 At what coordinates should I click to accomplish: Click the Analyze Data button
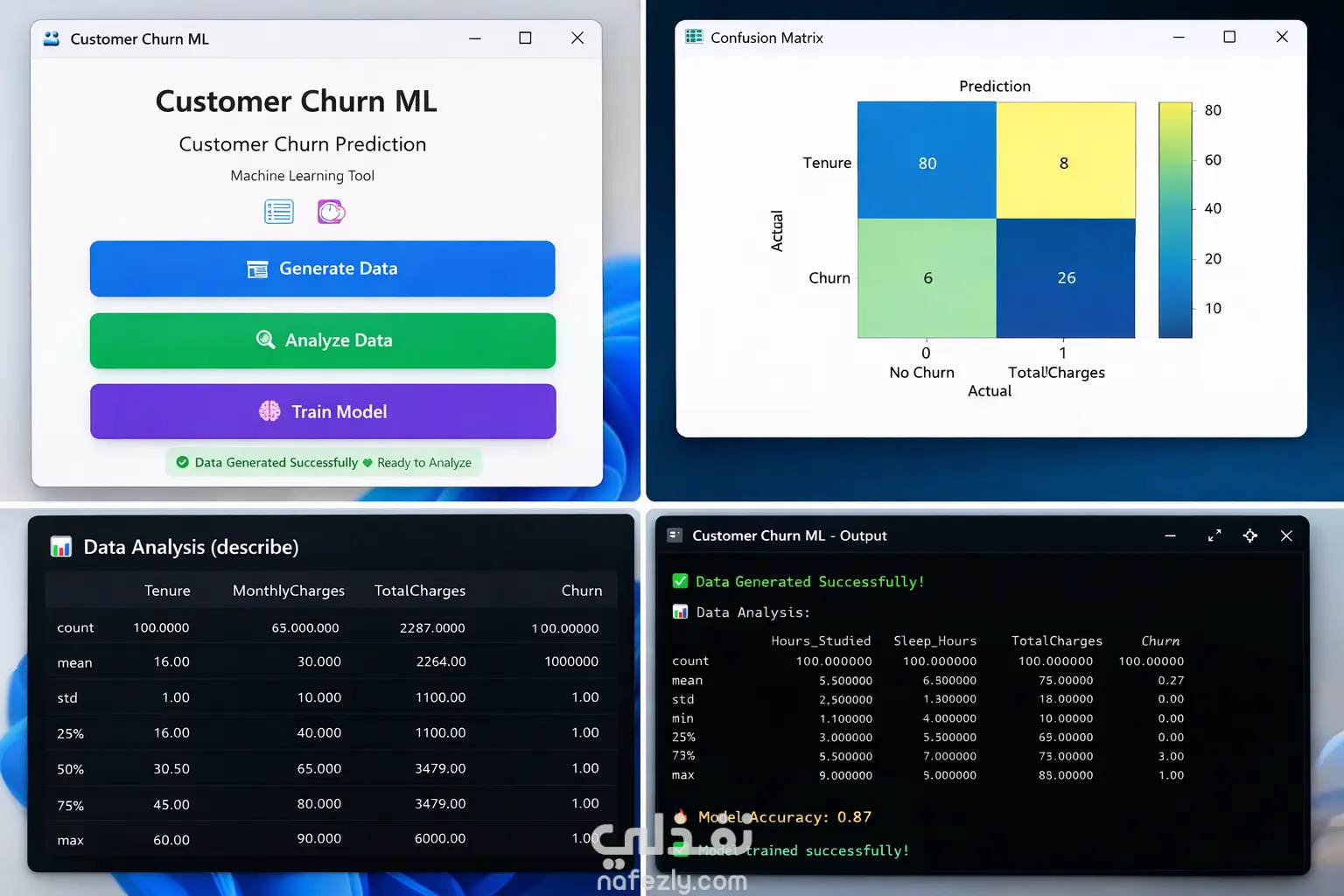tap(322, 340)
